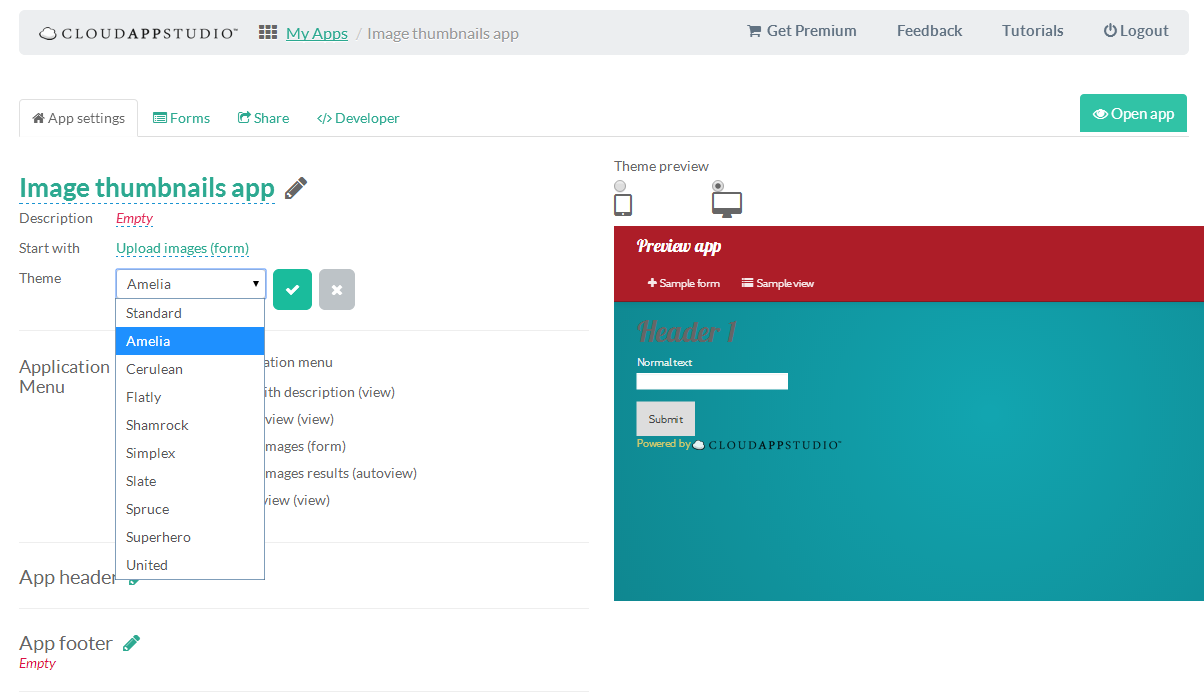Select the Flatly theme from the dropdown
The image size is (1204, 698).
(x=143, y=396)
